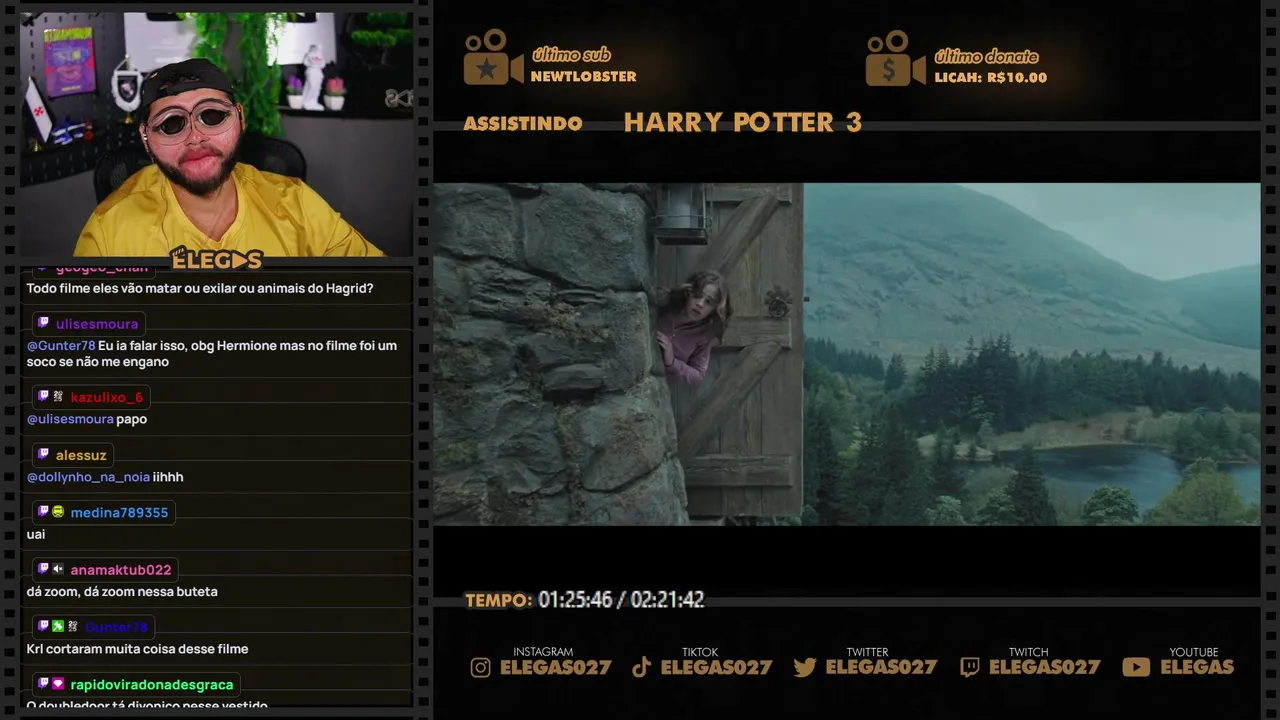
Task: Click the TikTok ELEGAS027 handle text
Action: pos(717,668)
